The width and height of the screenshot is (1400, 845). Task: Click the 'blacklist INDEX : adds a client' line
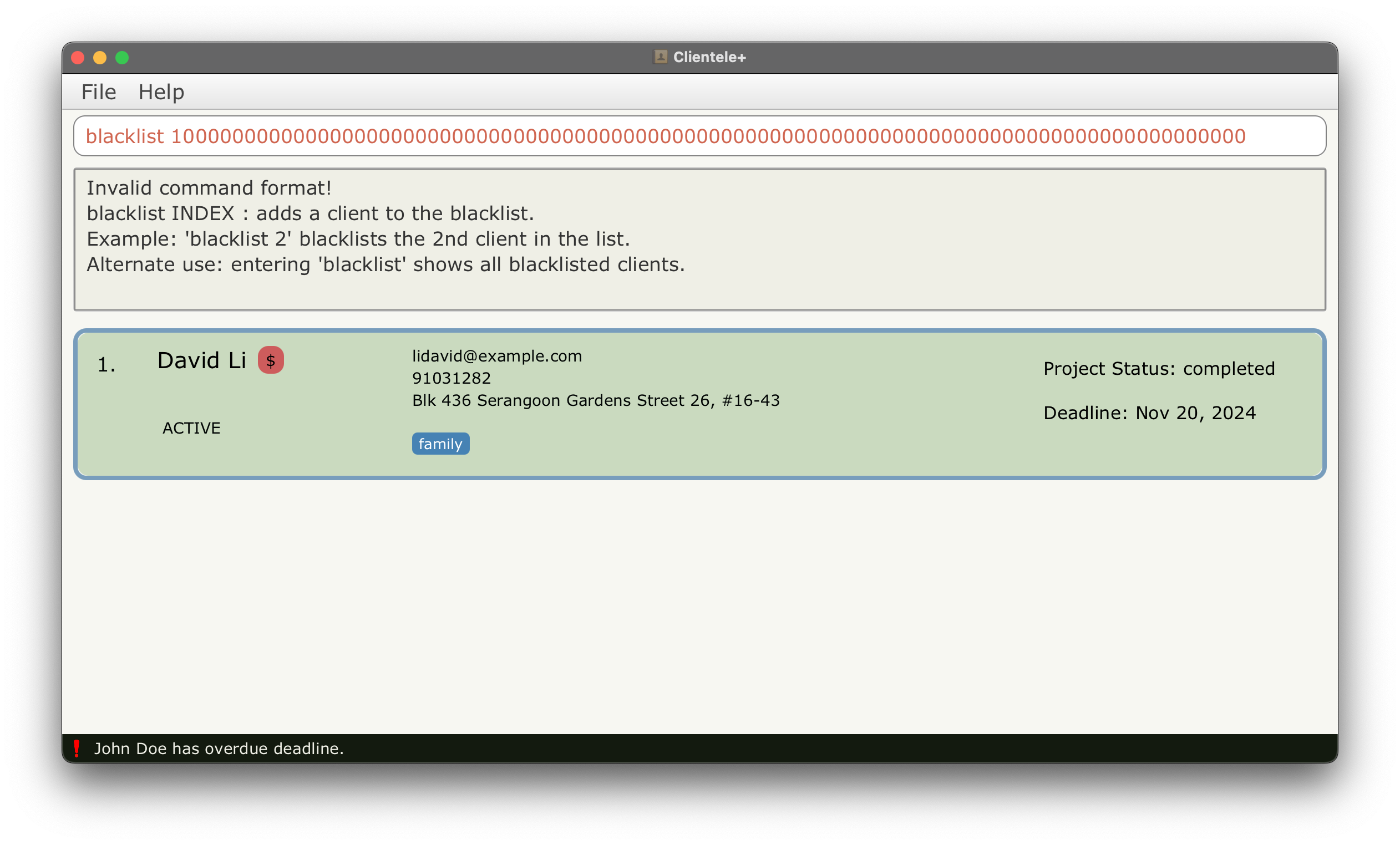click(x=310, y=213)
